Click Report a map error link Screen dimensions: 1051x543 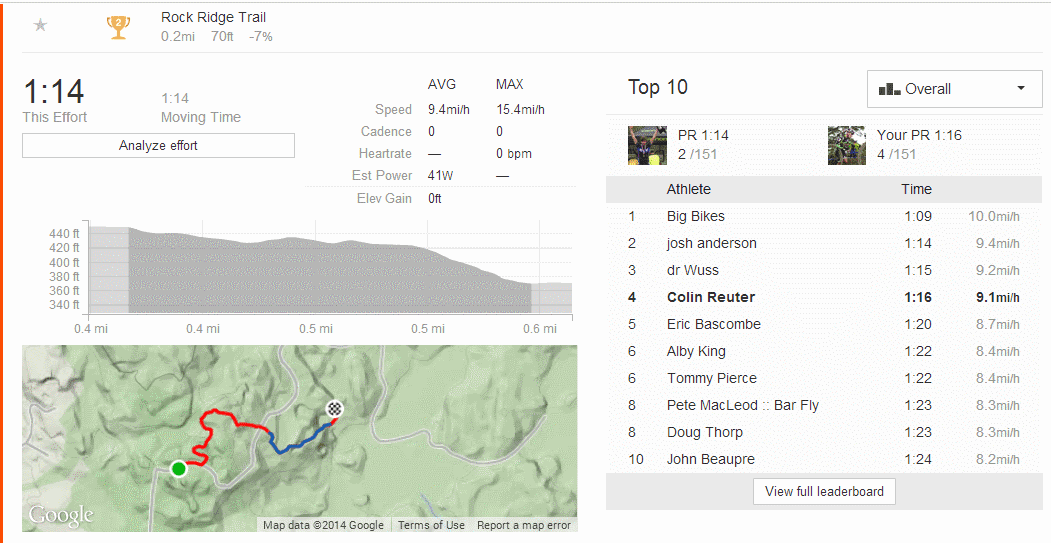[x=523, y=525]
